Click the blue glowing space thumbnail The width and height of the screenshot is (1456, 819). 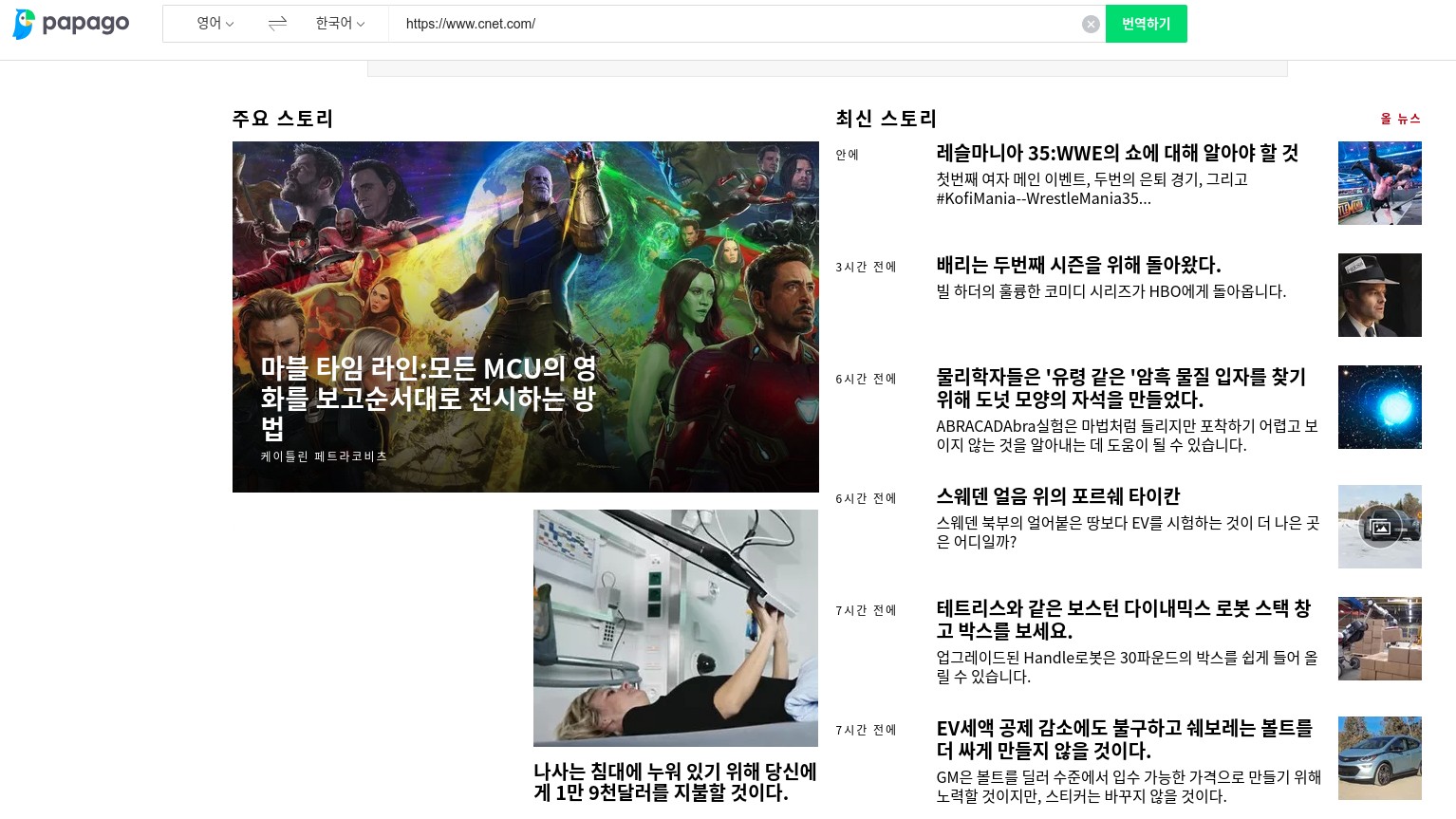[1380, 407]
